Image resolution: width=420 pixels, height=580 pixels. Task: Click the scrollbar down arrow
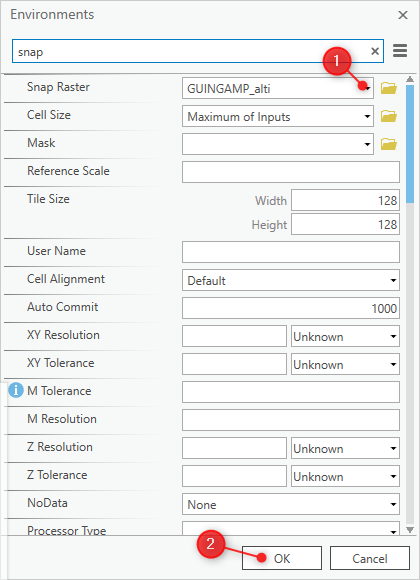point(410,530)
